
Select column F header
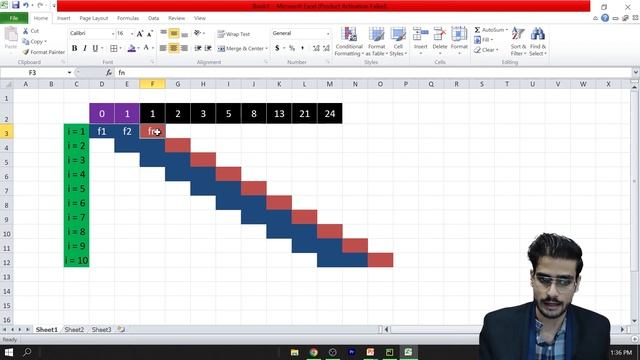[x=152, y=84]
